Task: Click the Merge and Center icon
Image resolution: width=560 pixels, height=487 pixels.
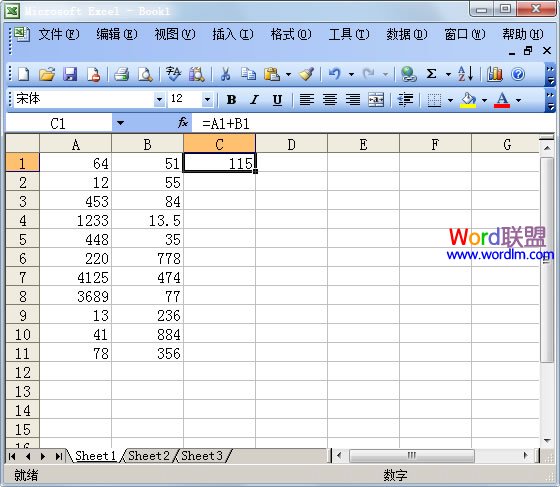Action: coord(376,100)
